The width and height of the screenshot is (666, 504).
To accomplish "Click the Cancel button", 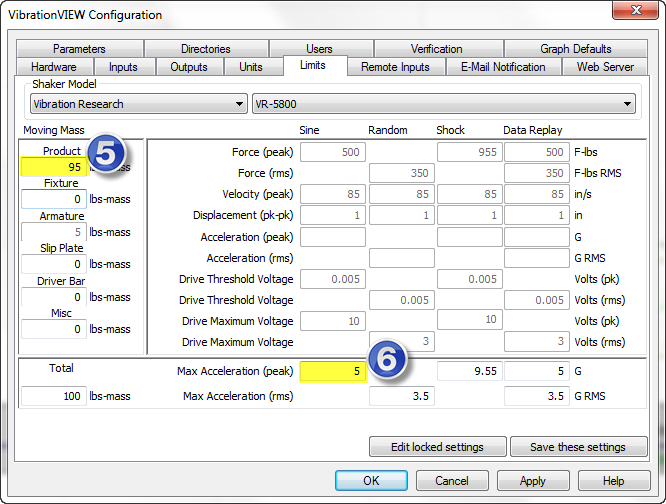I will (451, 481).
